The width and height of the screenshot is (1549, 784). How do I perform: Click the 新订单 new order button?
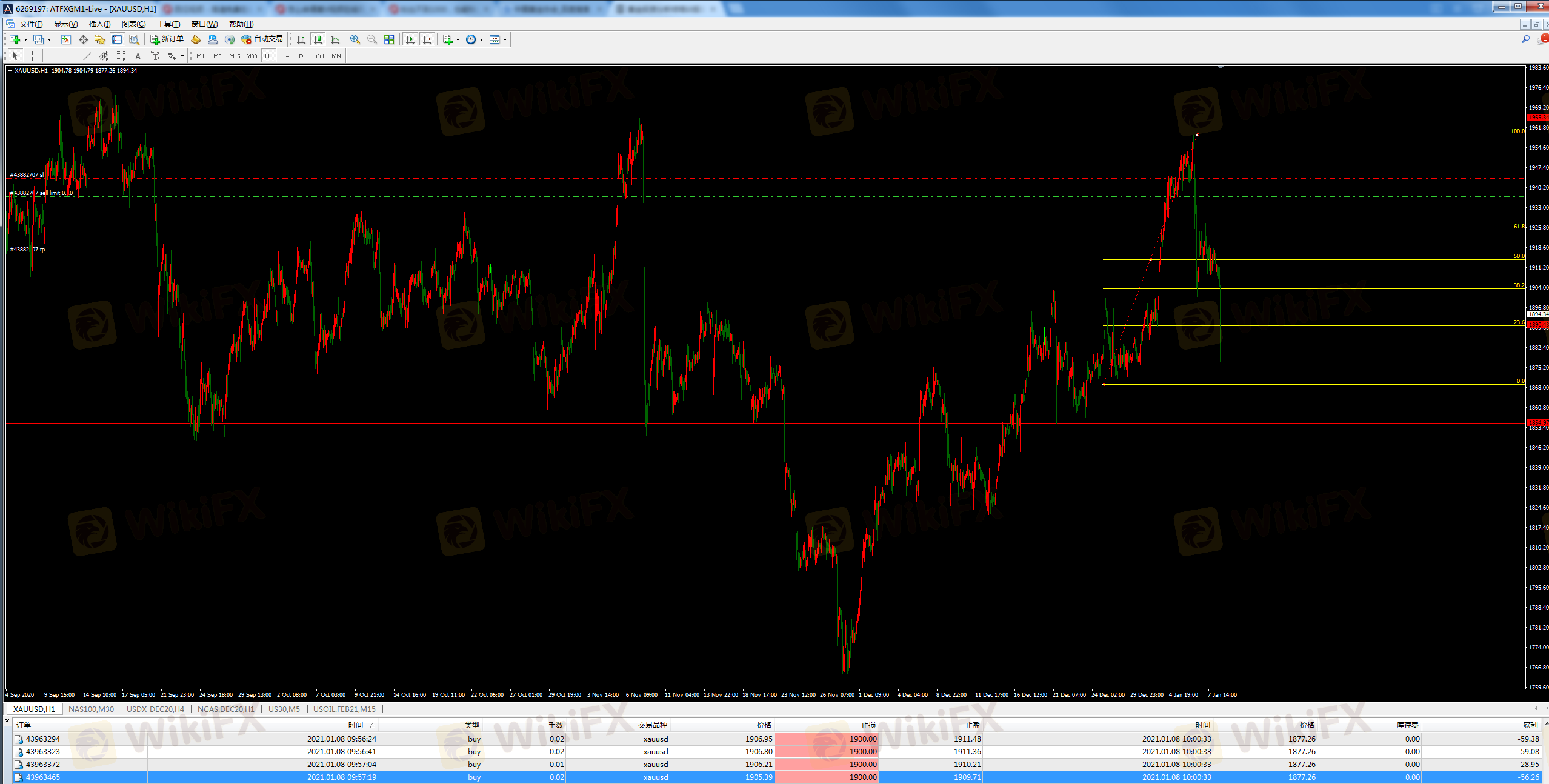click(167, 39)
